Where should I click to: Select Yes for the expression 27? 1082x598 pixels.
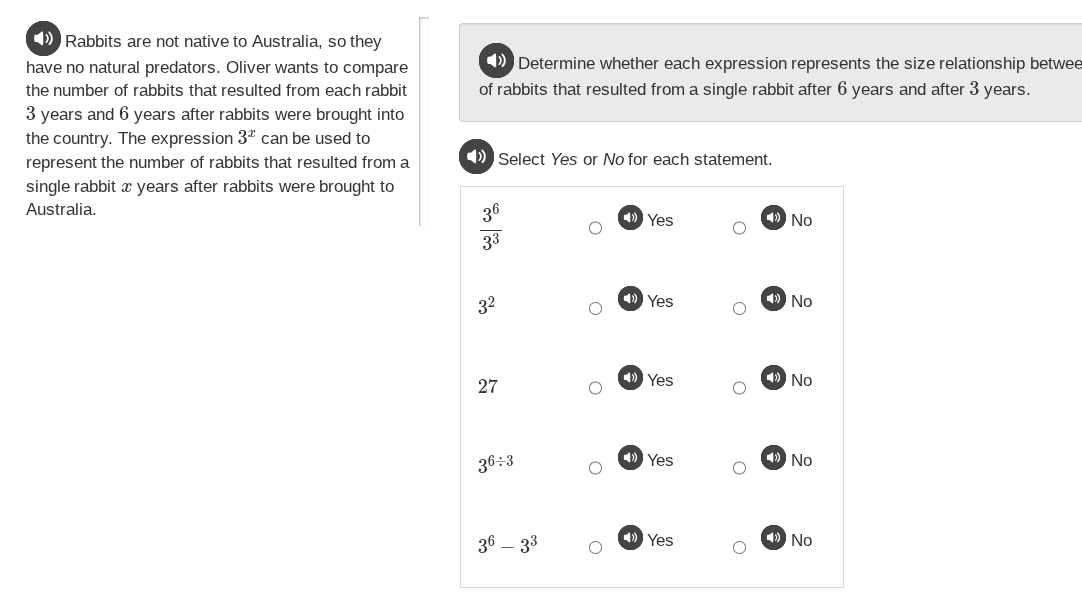pos(595,388)
